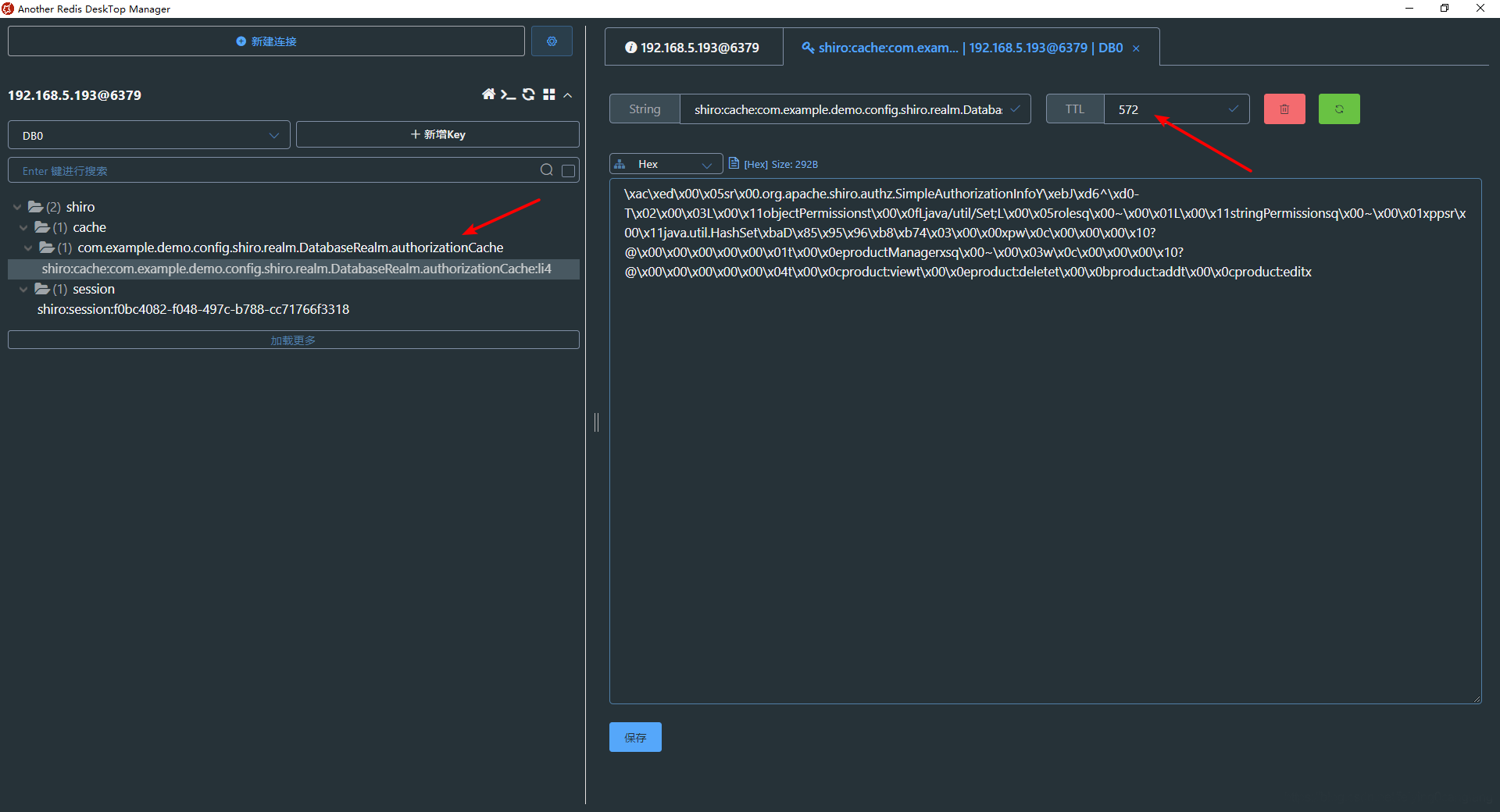This screenshot has height=812, width=1500.
Task: Minimize the Another Redis Desktop Manager window
Action: (1409, 9)
